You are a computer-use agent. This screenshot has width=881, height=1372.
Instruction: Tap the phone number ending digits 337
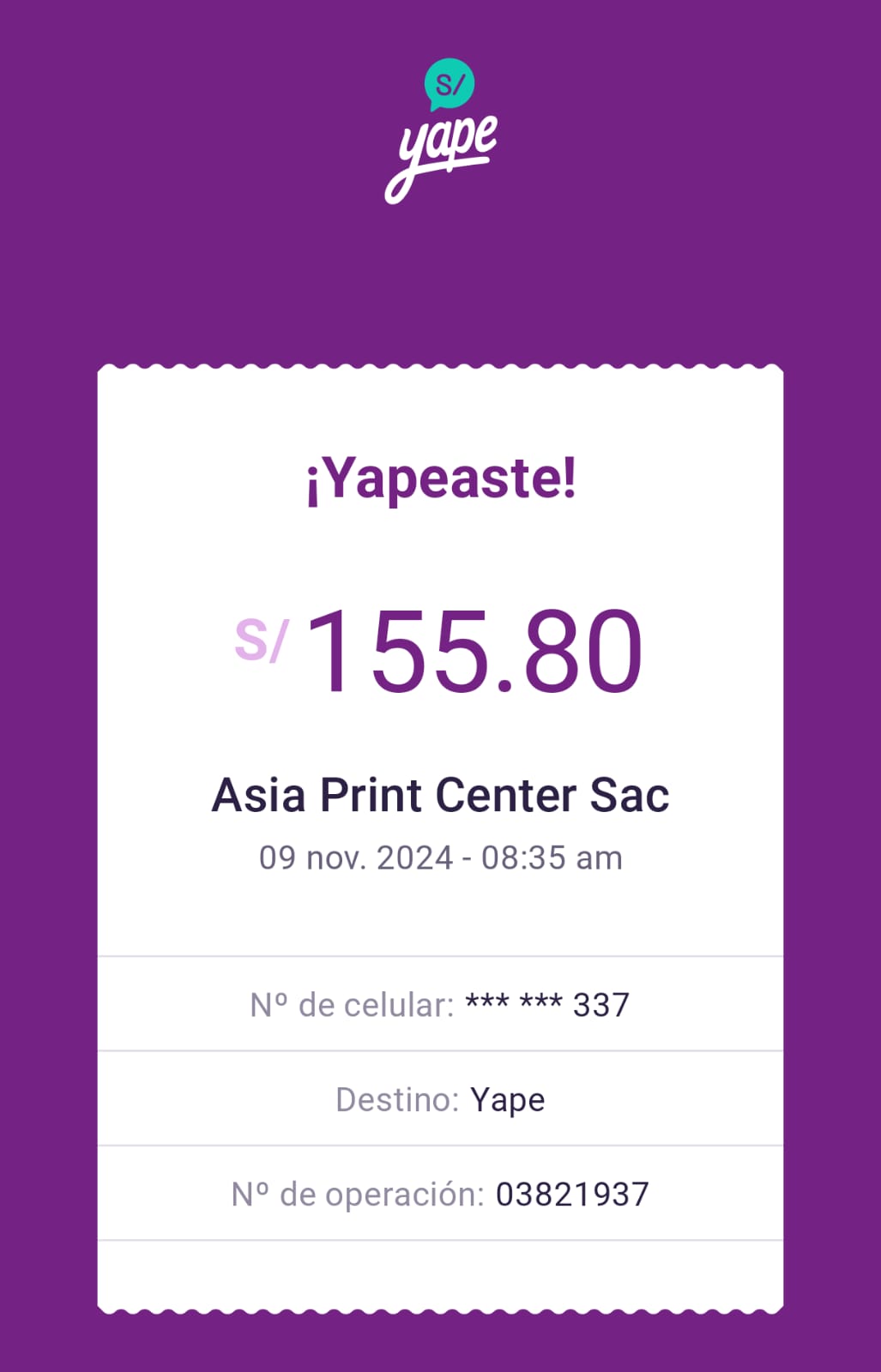click(x=601, y=1004)
